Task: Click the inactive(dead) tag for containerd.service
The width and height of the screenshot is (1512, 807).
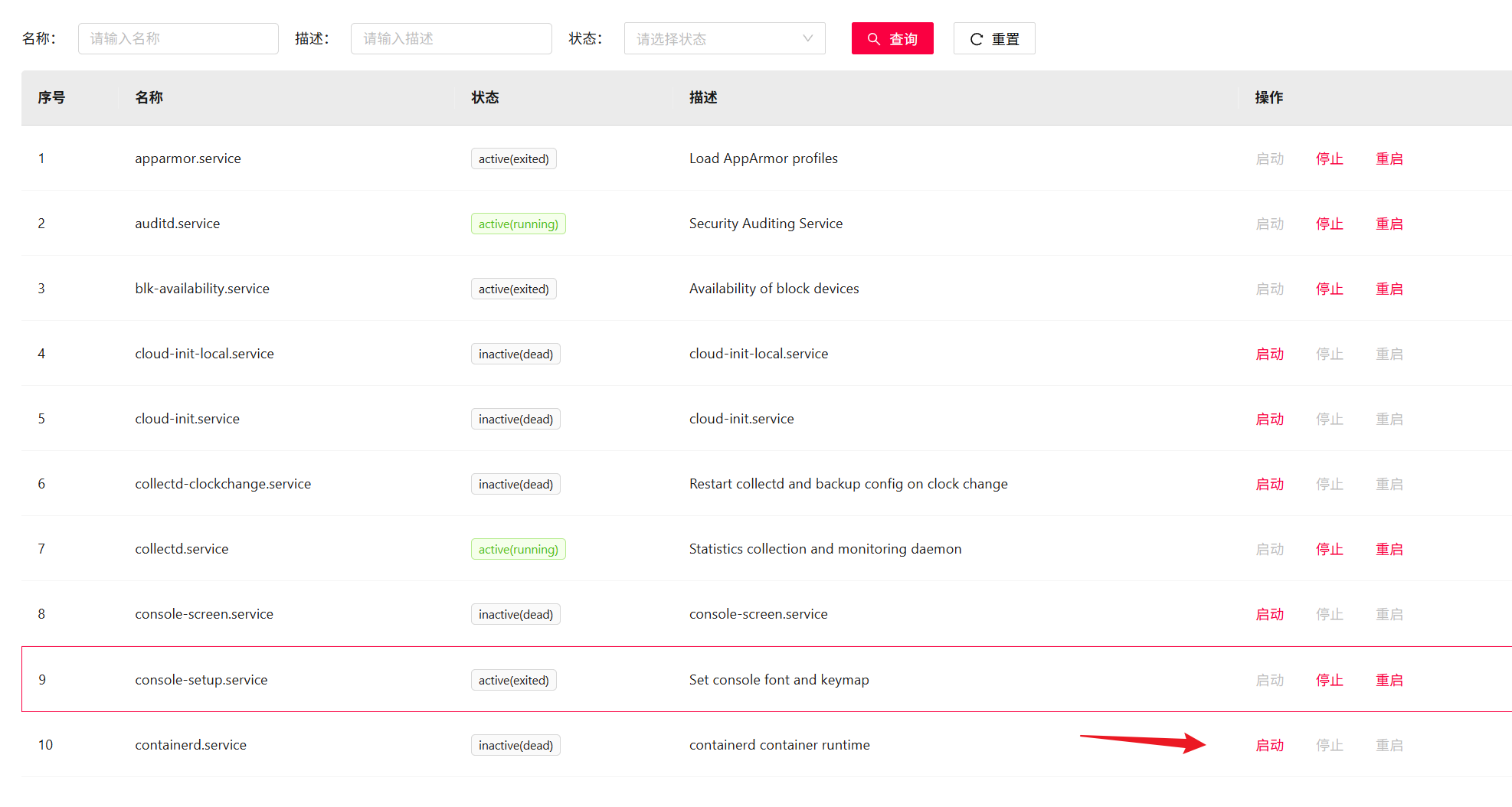Action: (x=515, y=745)
